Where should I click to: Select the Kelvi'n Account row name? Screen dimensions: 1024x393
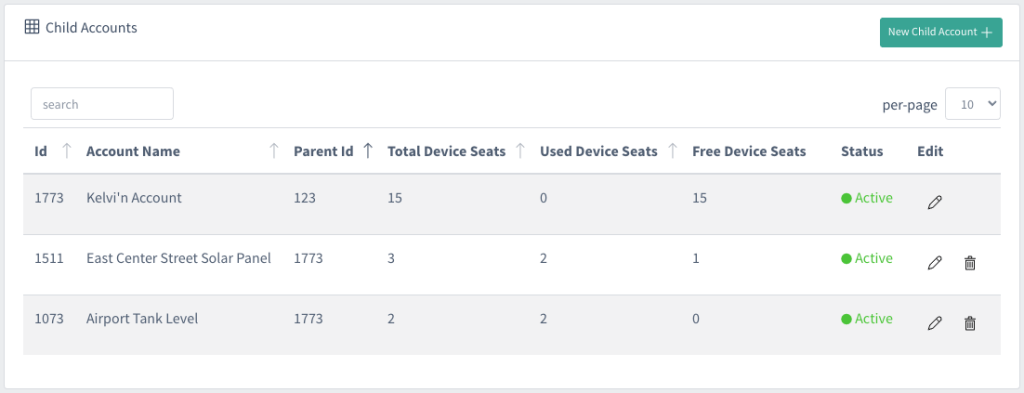134,198
